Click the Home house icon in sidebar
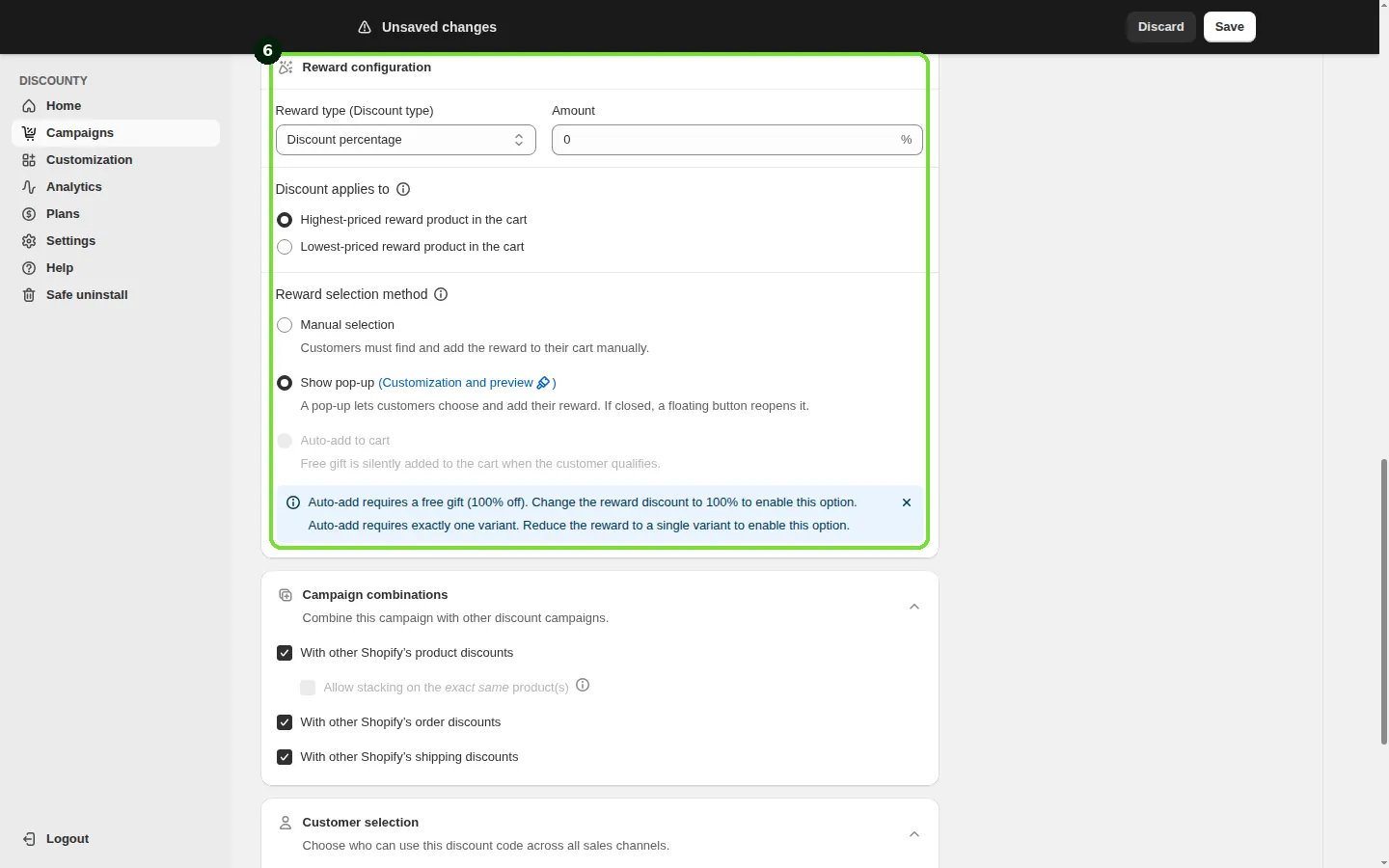1389x868 pixels. pos(29,106)
